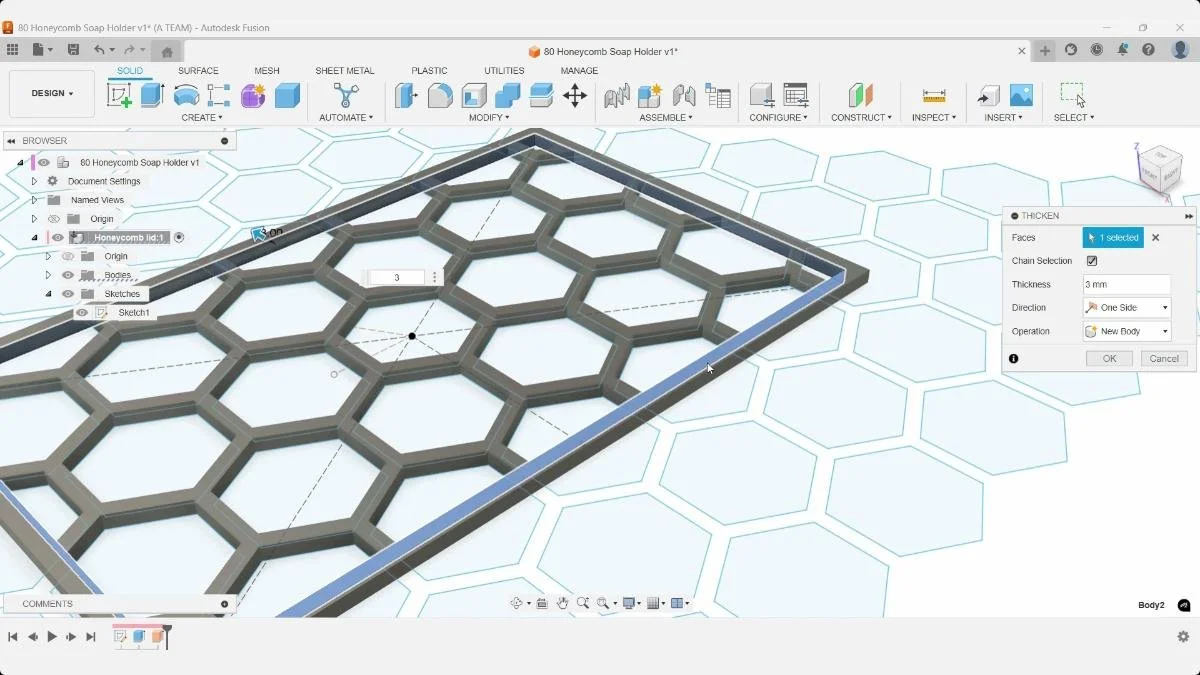
Task: Open the Operation dropdown showing New Body
Action: [1127, 331]
